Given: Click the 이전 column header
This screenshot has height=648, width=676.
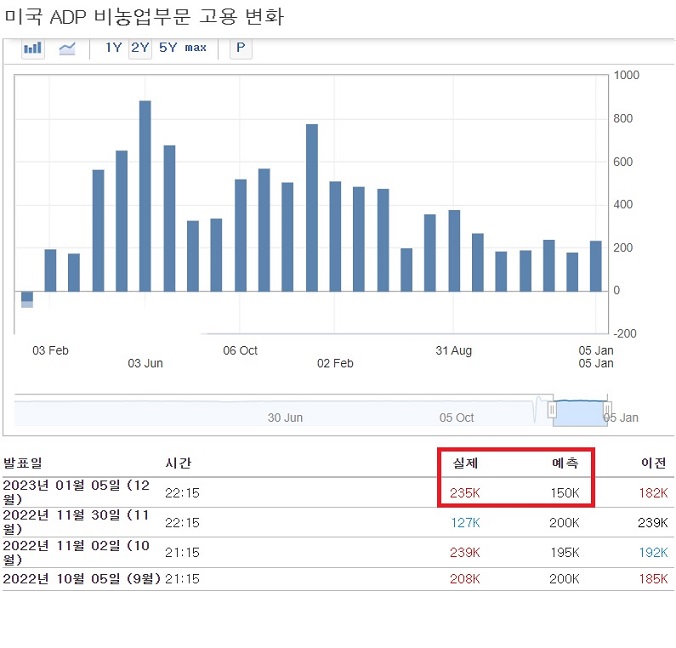Looking at the screenshot, I should (x=653, y=463).
